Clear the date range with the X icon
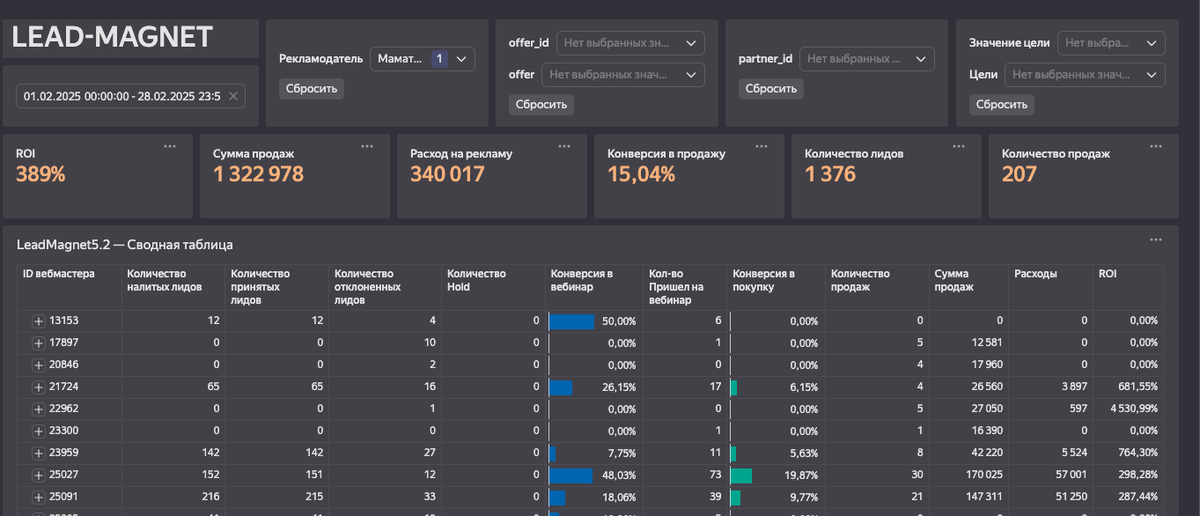This screenshot has height=516, width=1200. pyautogui.click(x=233, y=96)
